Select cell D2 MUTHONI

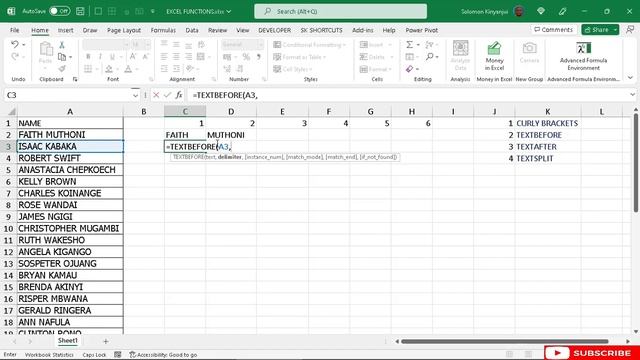pyautogui.click(x=231, y=135)
